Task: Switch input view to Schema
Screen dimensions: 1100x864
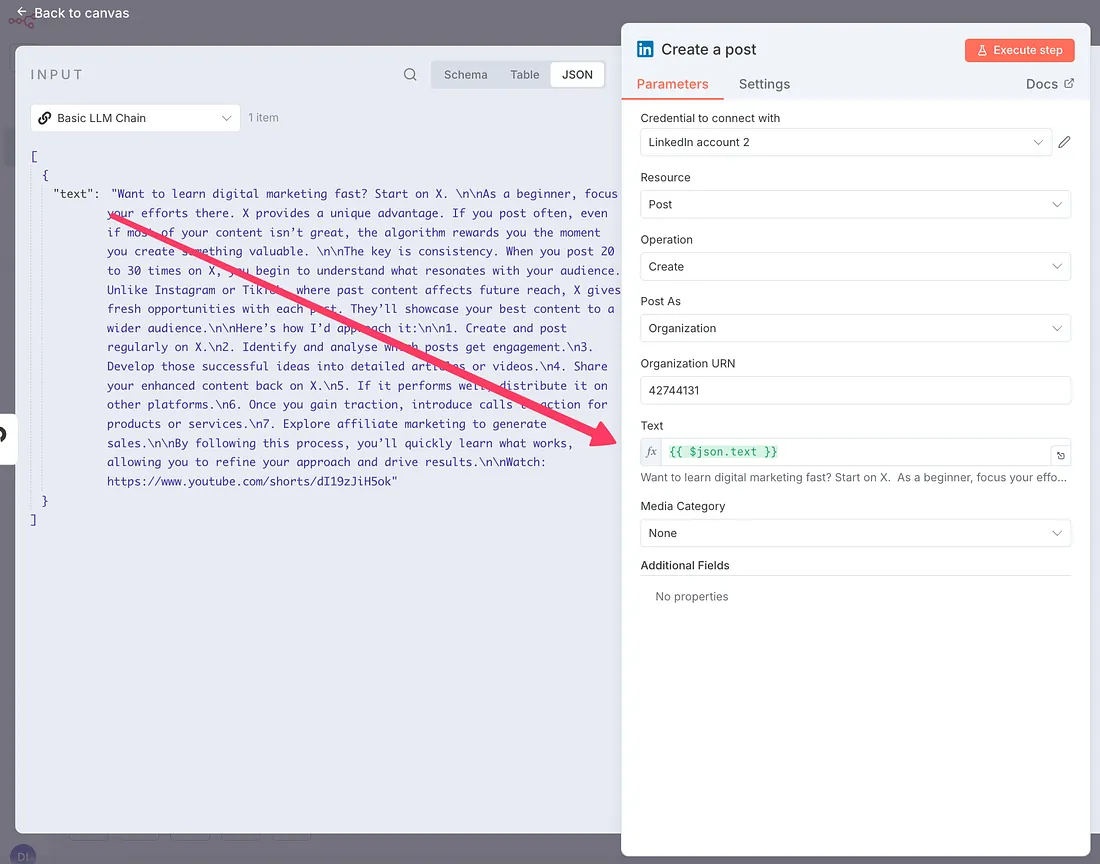Action: coord(465,75)
